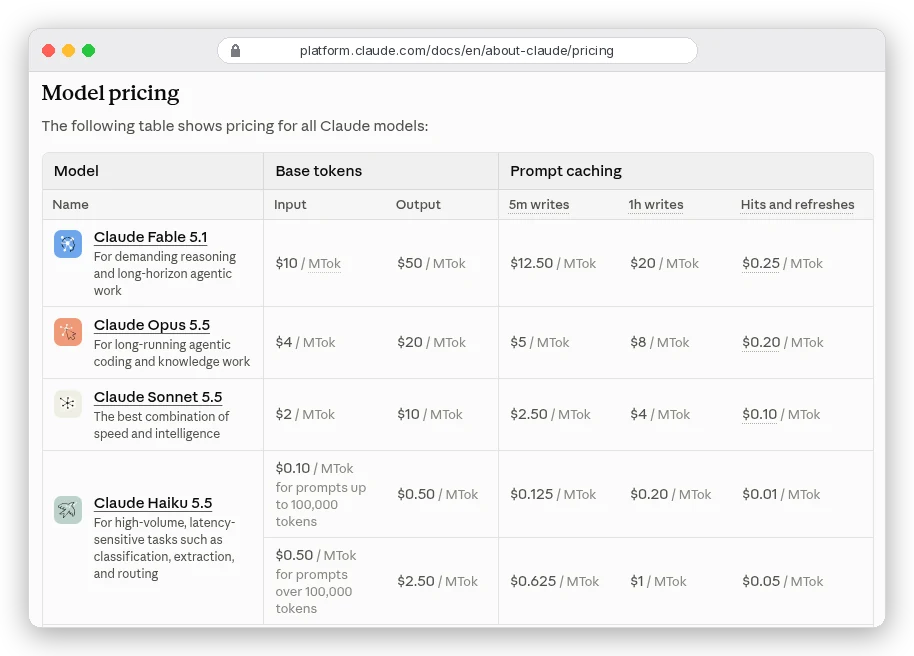Click the $0.01 / MTok cache hits cell
914x656 pixels.
781,494
